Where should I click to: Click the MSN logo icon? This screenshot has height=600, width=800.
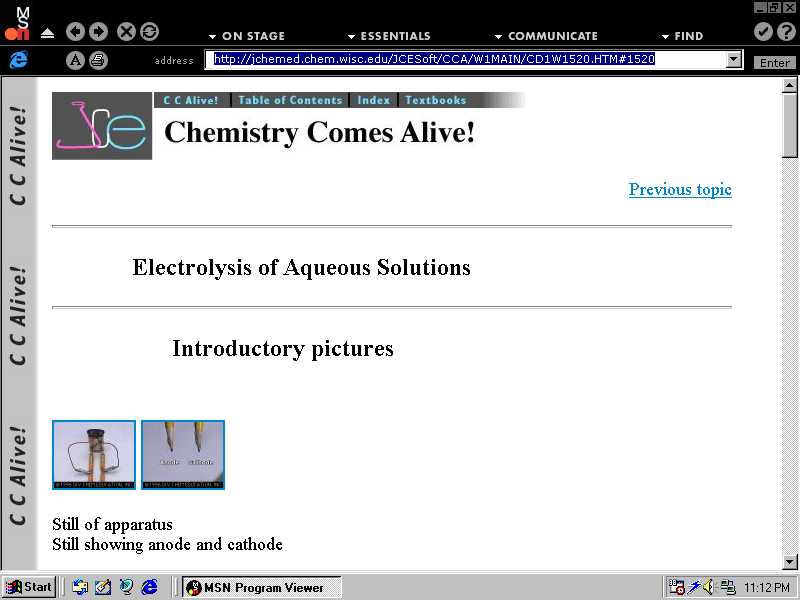coord(18,24)
